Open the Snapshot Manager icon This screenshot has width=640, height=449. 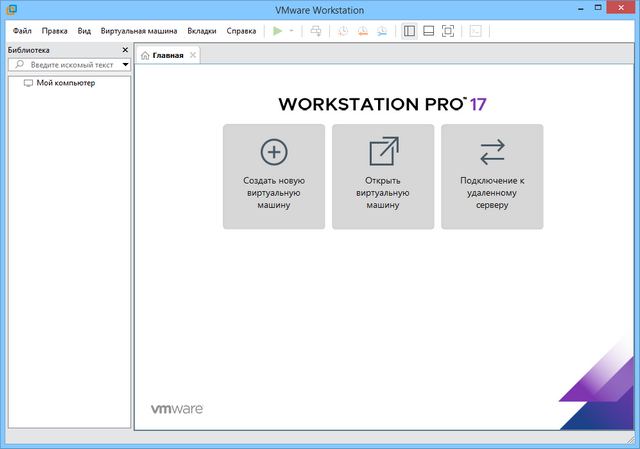(x=382, y=31)
